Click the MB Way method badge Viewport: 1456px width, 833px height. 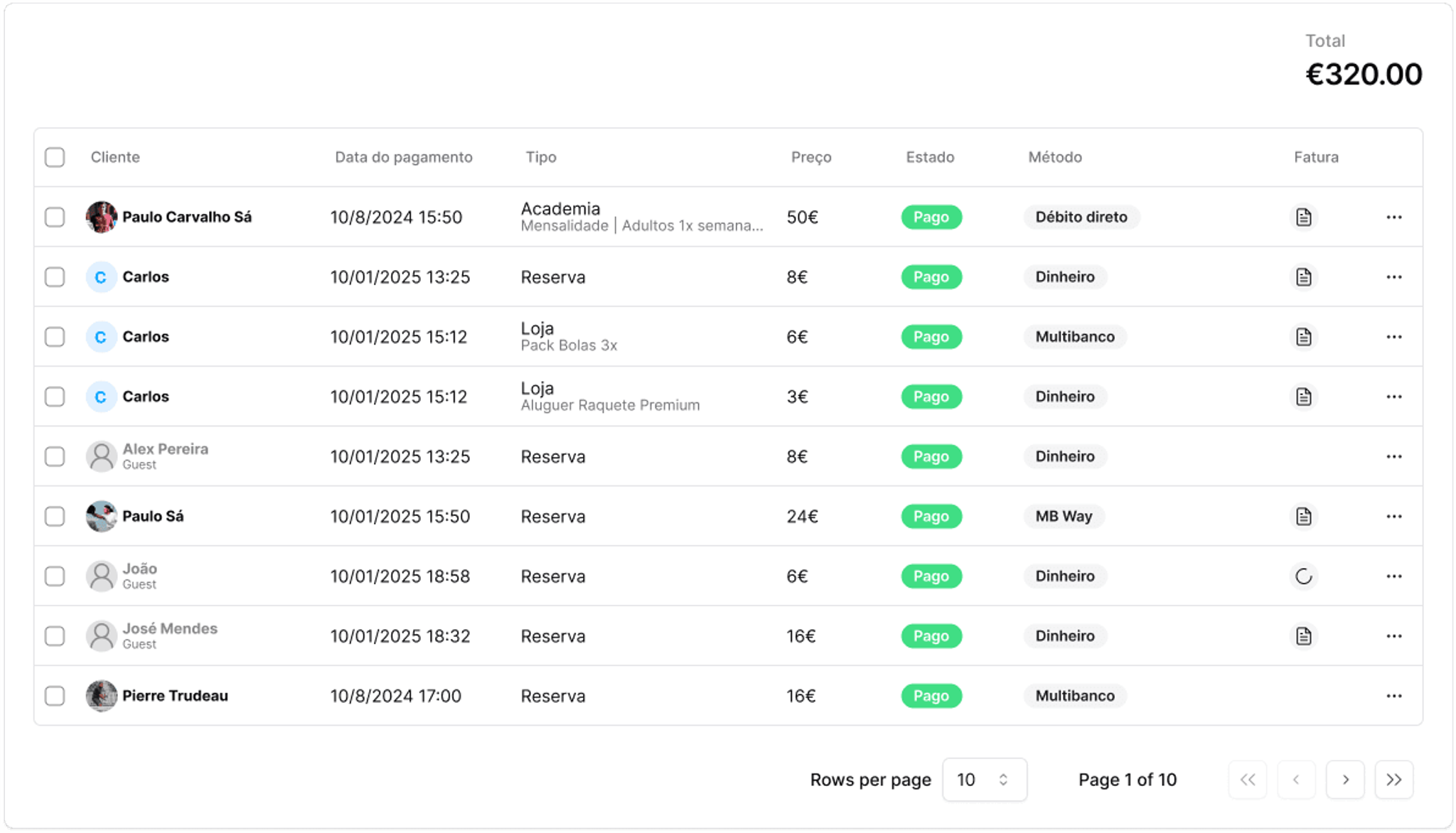tap(1064, 516)
